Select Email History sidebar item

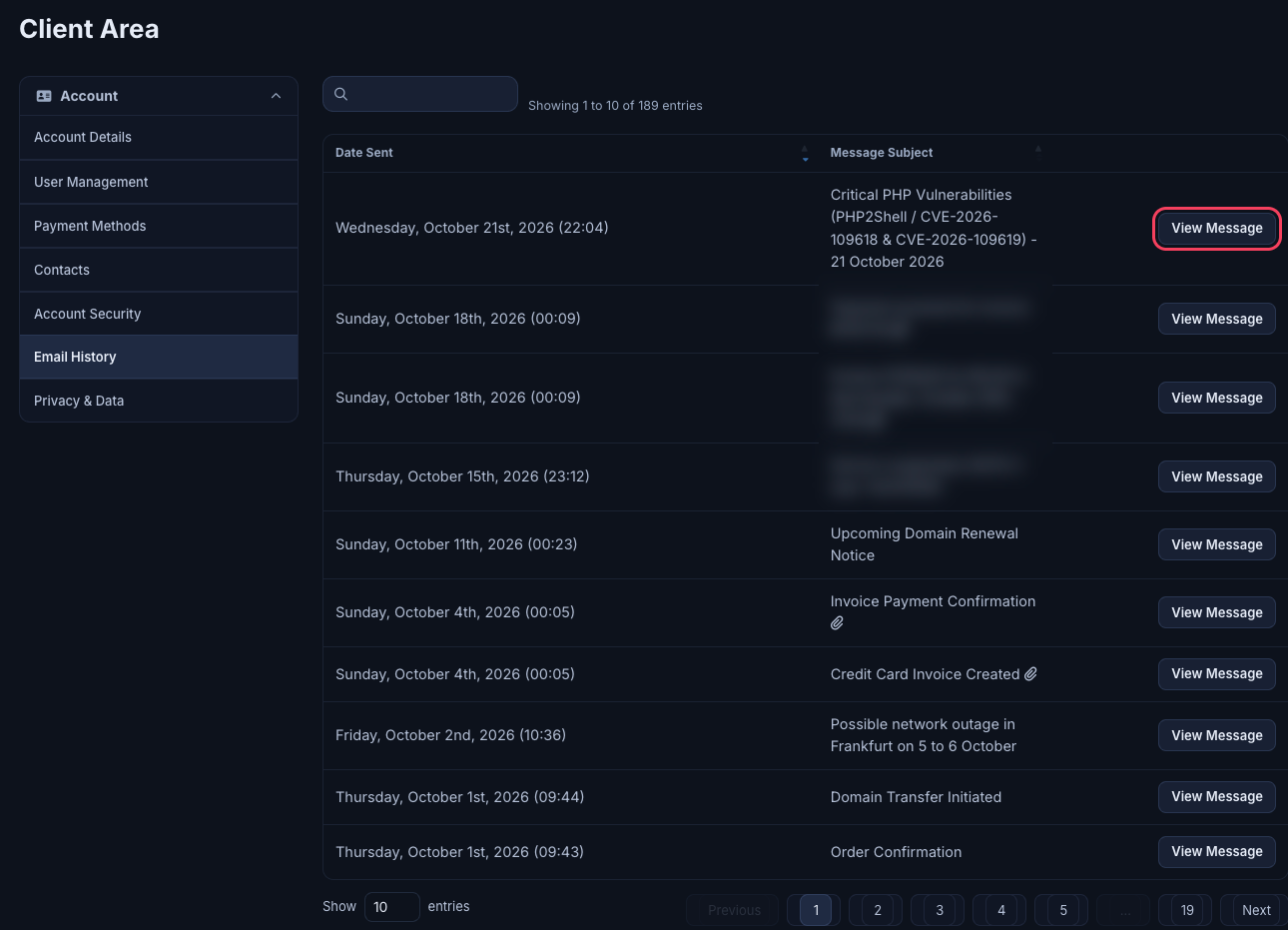159,357
